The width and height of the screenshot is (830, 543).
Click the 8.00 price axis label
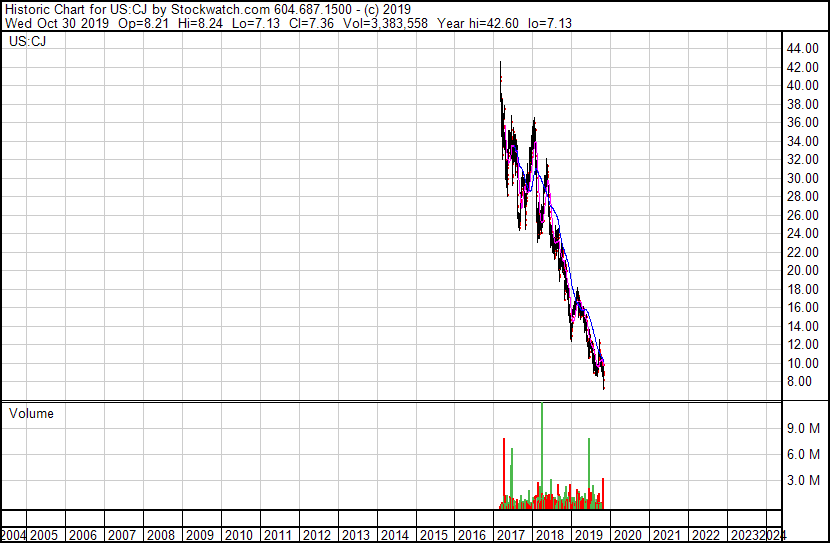click(799, 382)
